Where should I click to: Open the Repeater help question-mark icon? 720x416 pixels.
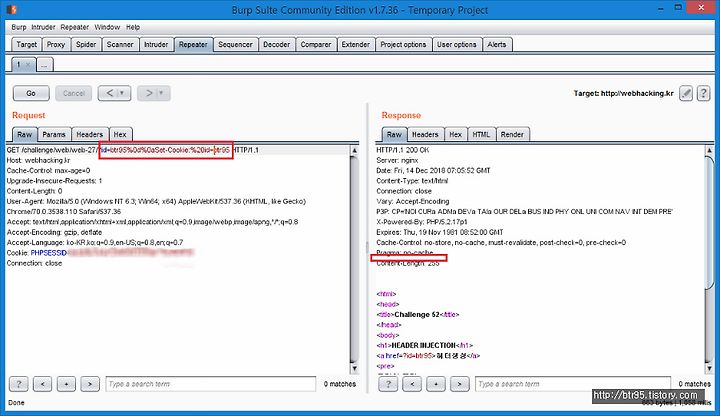pos(703,93)
